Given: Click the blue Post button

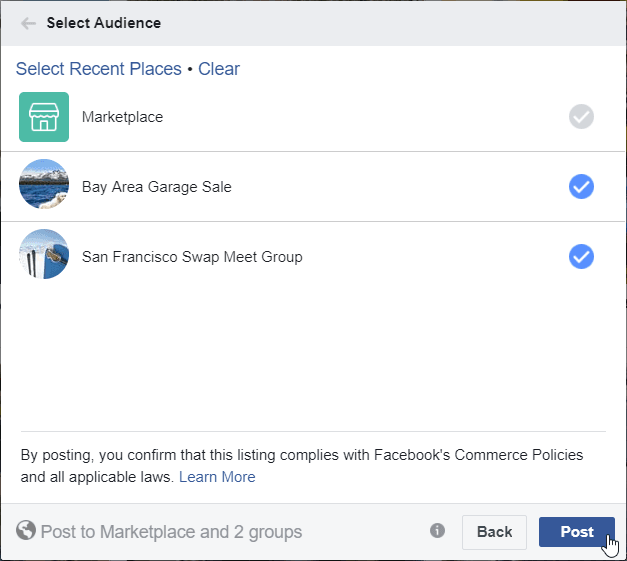Looking at the screenshot, I should (x=577, y=532).
